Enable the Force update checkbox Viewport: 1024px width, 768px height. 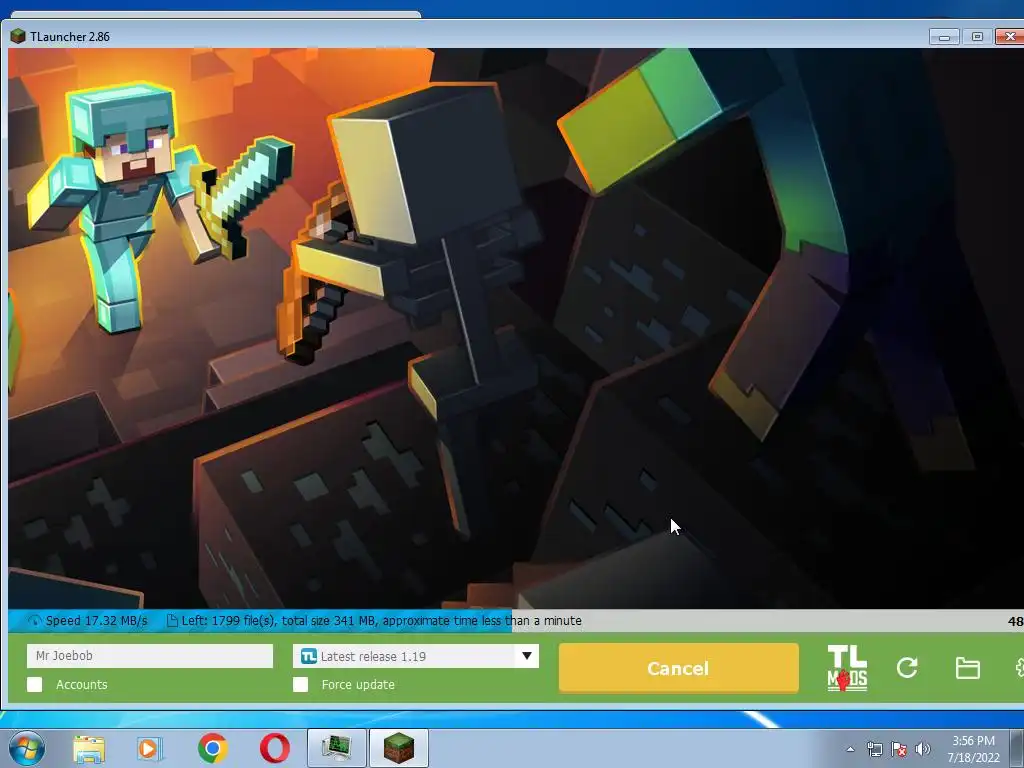coord(300,684)
